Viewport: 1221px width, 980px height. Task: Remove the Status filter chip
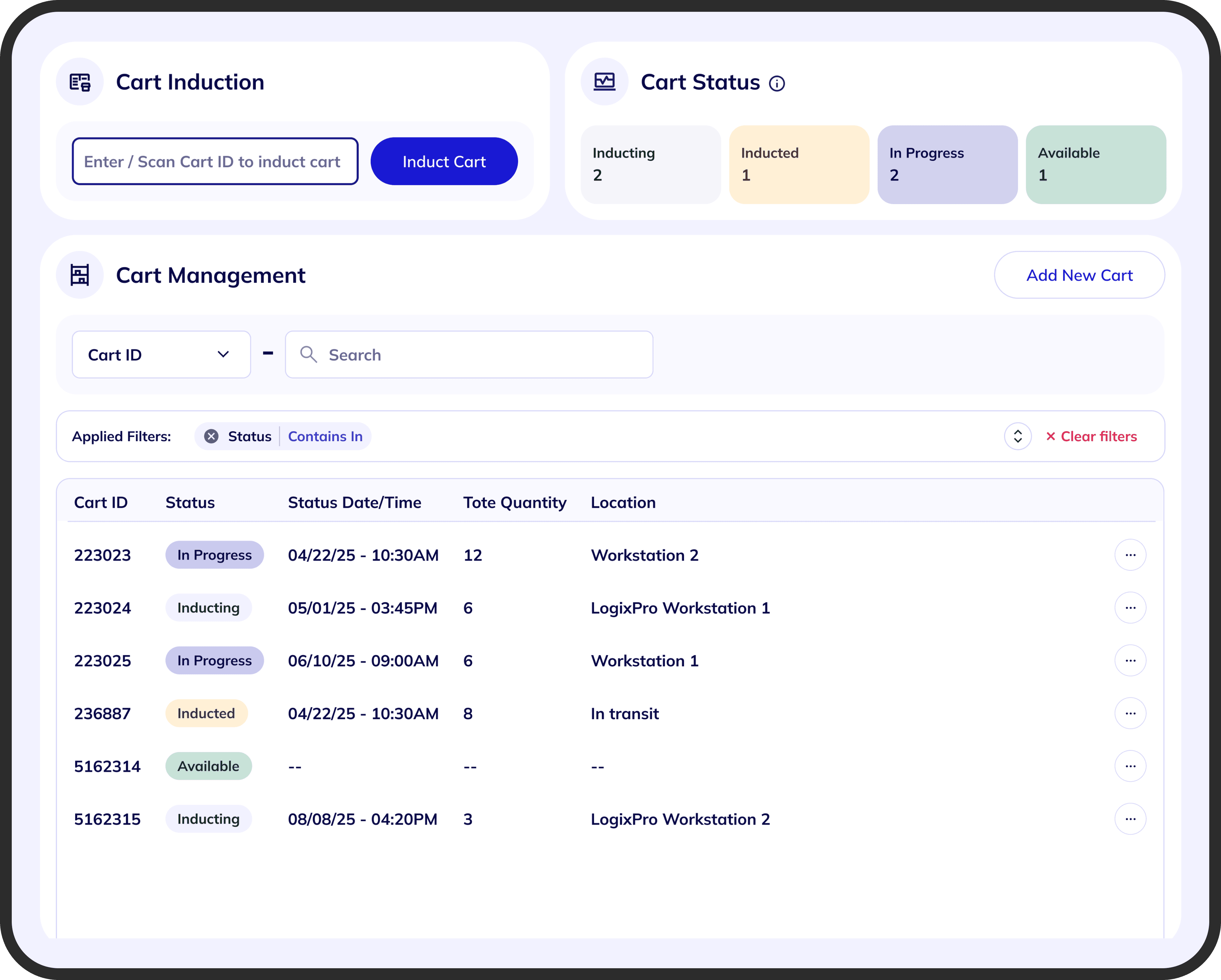pyautogui.click(x=211, y=436)
